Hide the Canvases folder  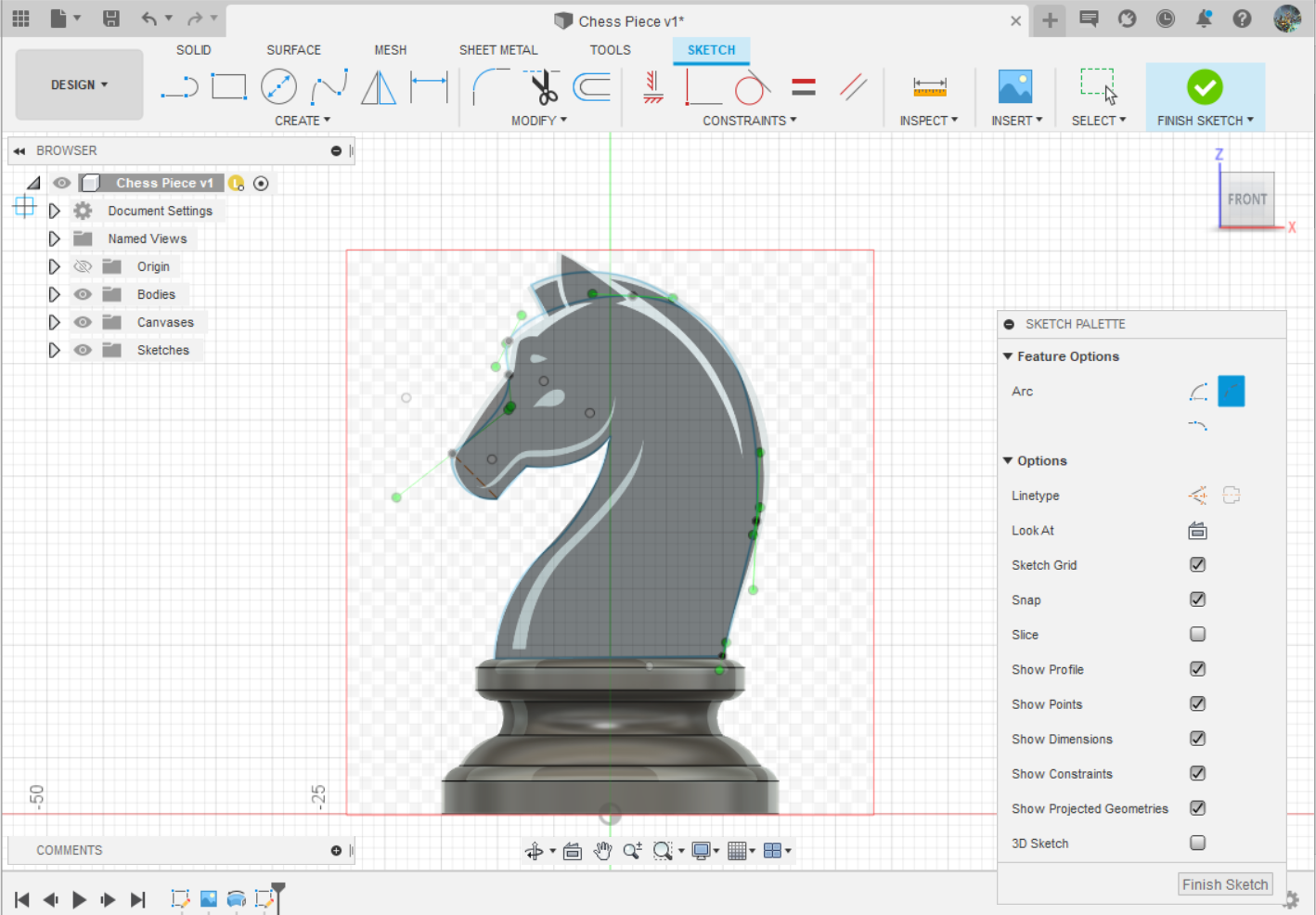(x=83, y=322)
